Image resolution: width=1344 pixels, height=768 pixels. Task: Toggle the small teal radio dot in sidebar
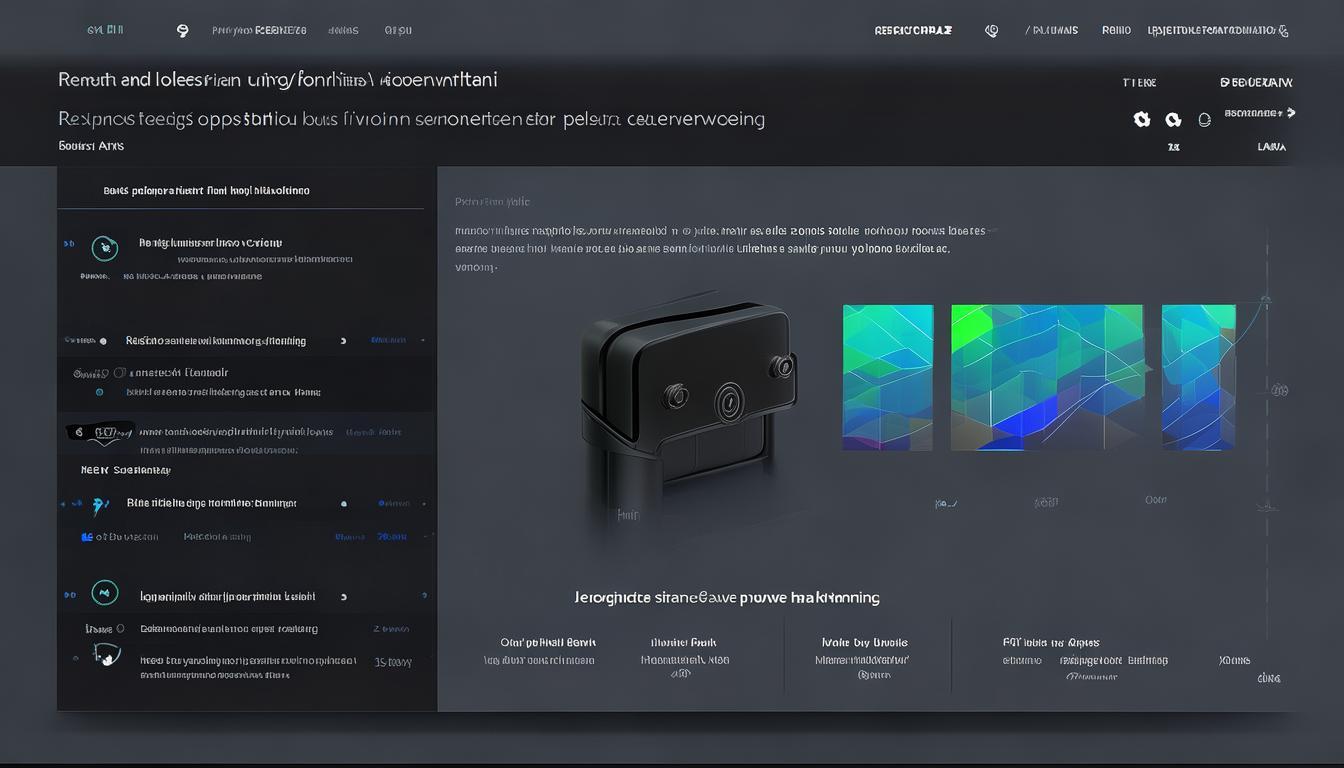(x=99, y=393)
